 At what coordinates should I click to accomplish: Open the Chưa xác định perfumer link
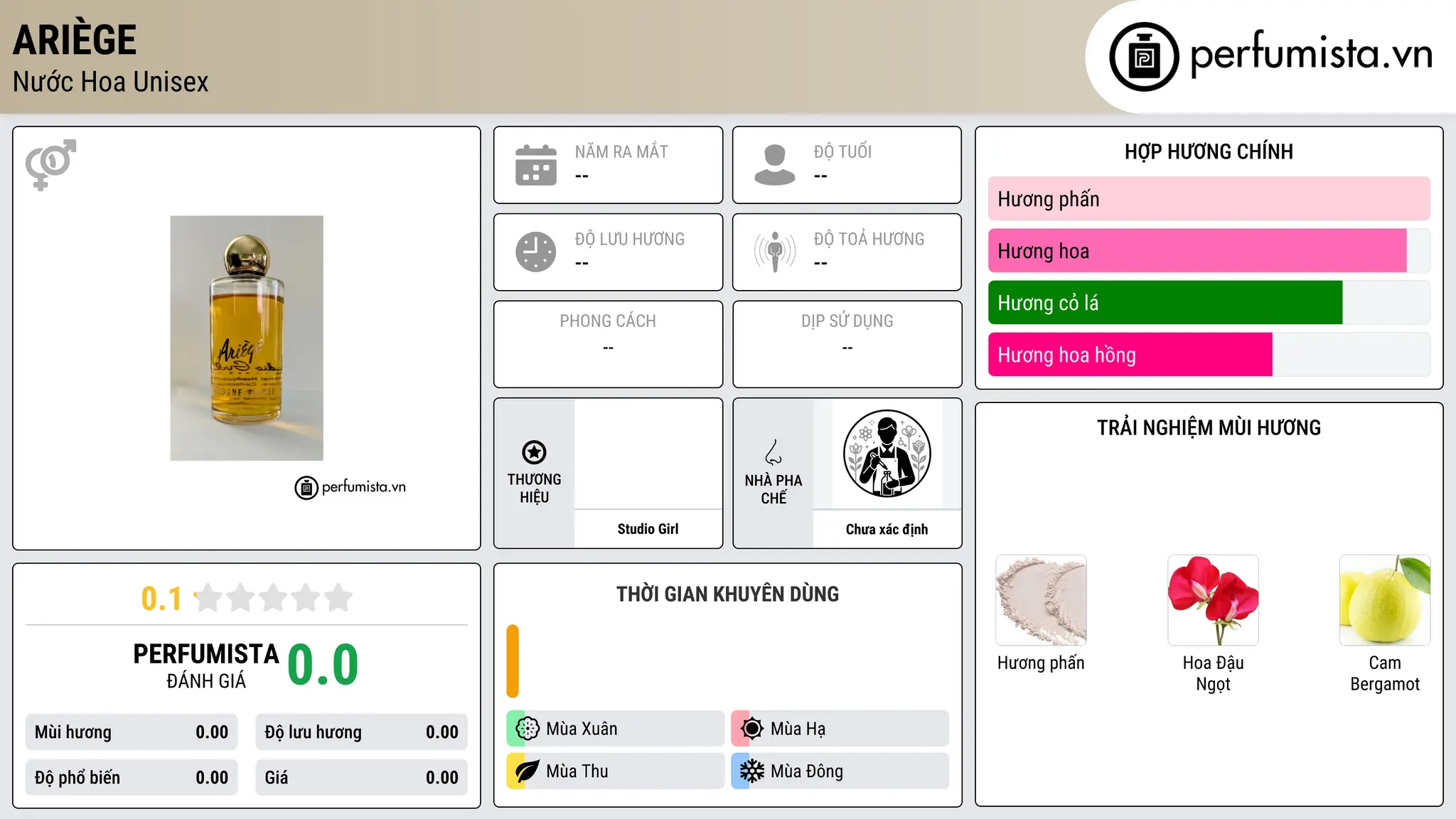tap(887, 530)
